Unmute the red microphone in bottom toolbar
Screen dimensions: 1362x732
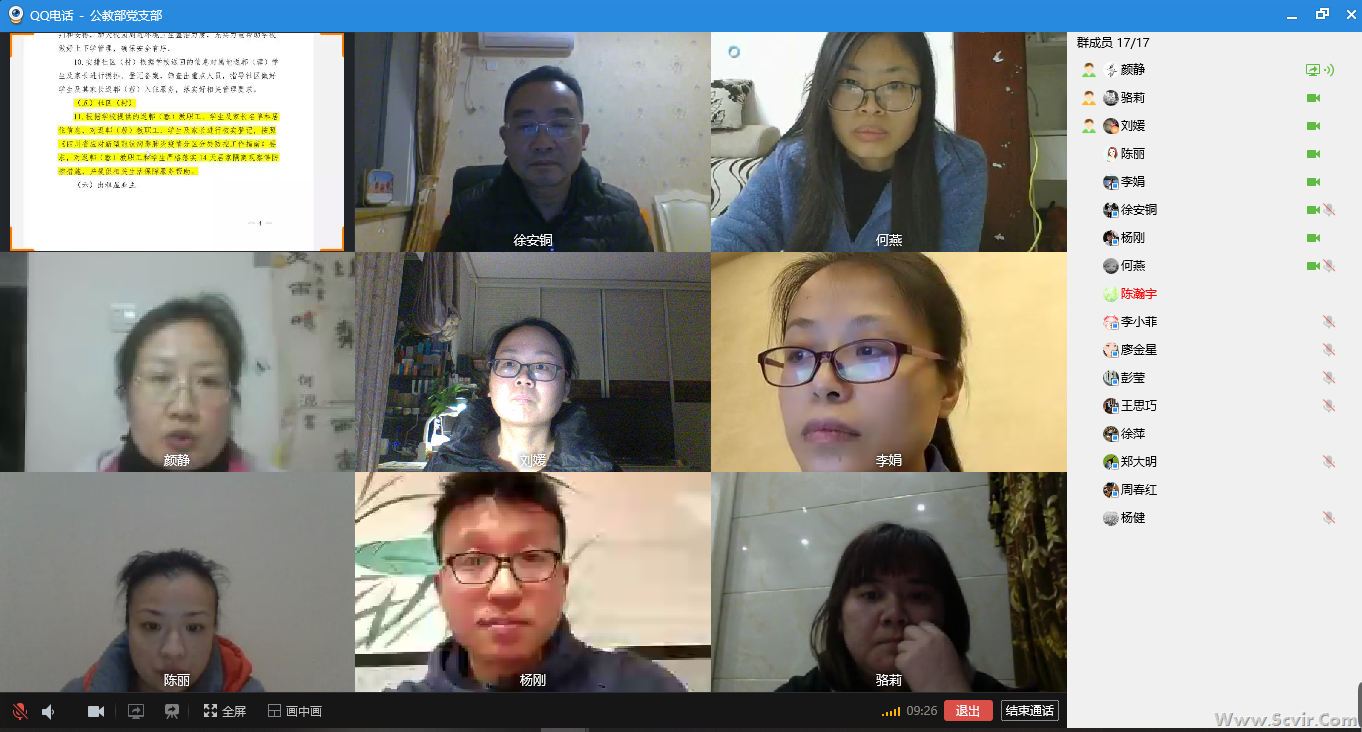click(x=19, y=711)
